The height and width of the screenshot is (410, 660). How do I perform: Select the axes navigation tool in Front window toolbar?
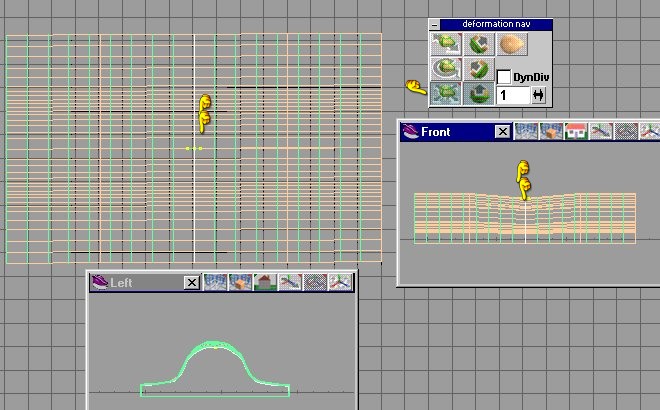(x=601, y=131)
